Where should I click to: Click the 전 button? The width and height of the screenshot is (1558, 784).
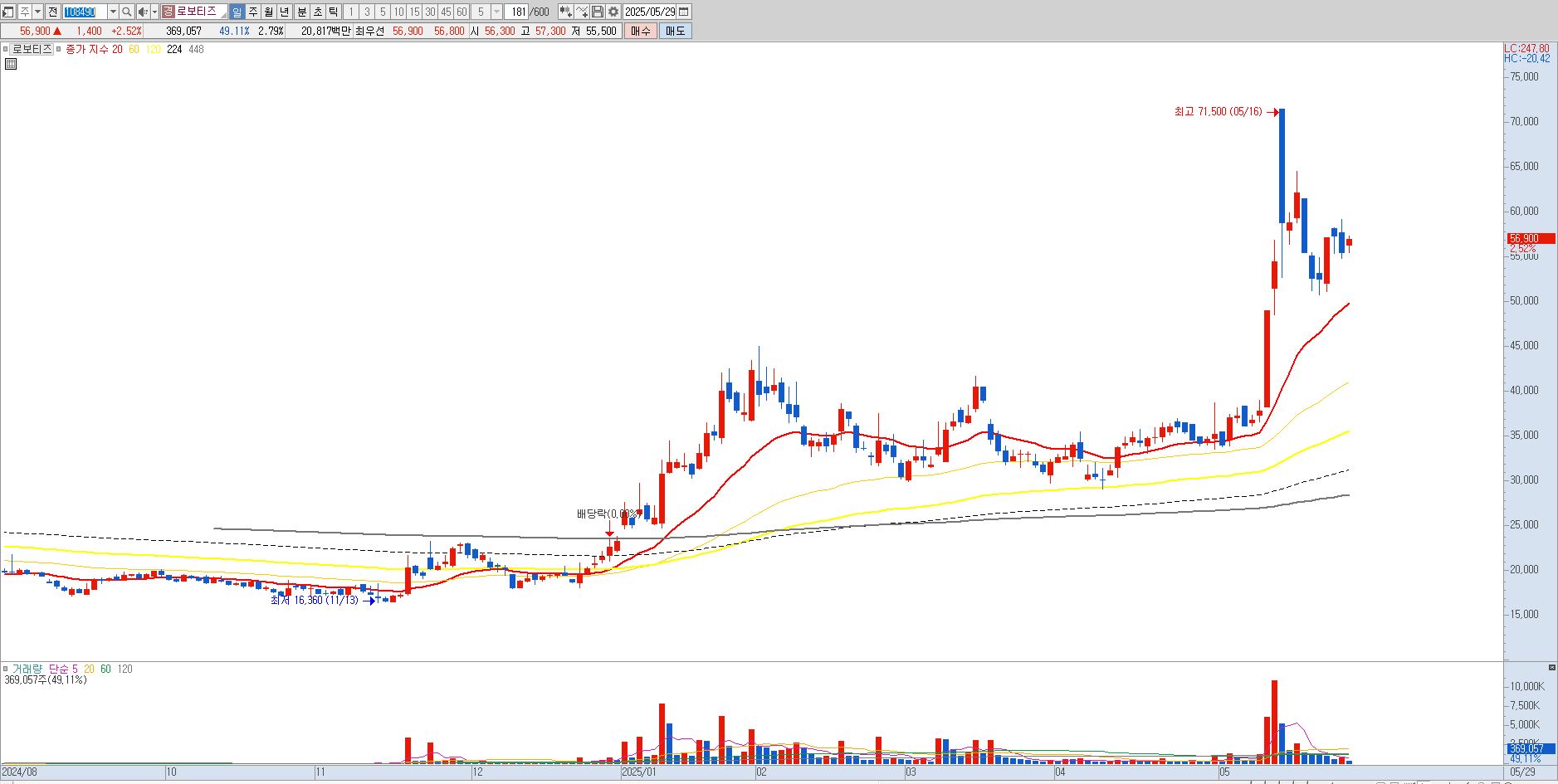point(52,12)
